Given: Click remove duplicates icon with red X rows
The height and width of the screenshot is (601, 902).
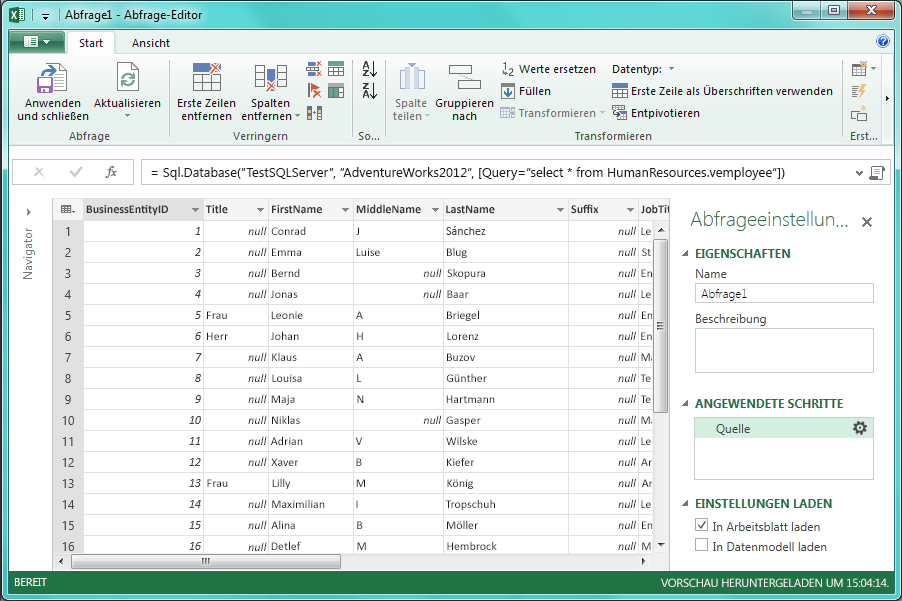Looking at the screenshot, I should pos(314,69).
